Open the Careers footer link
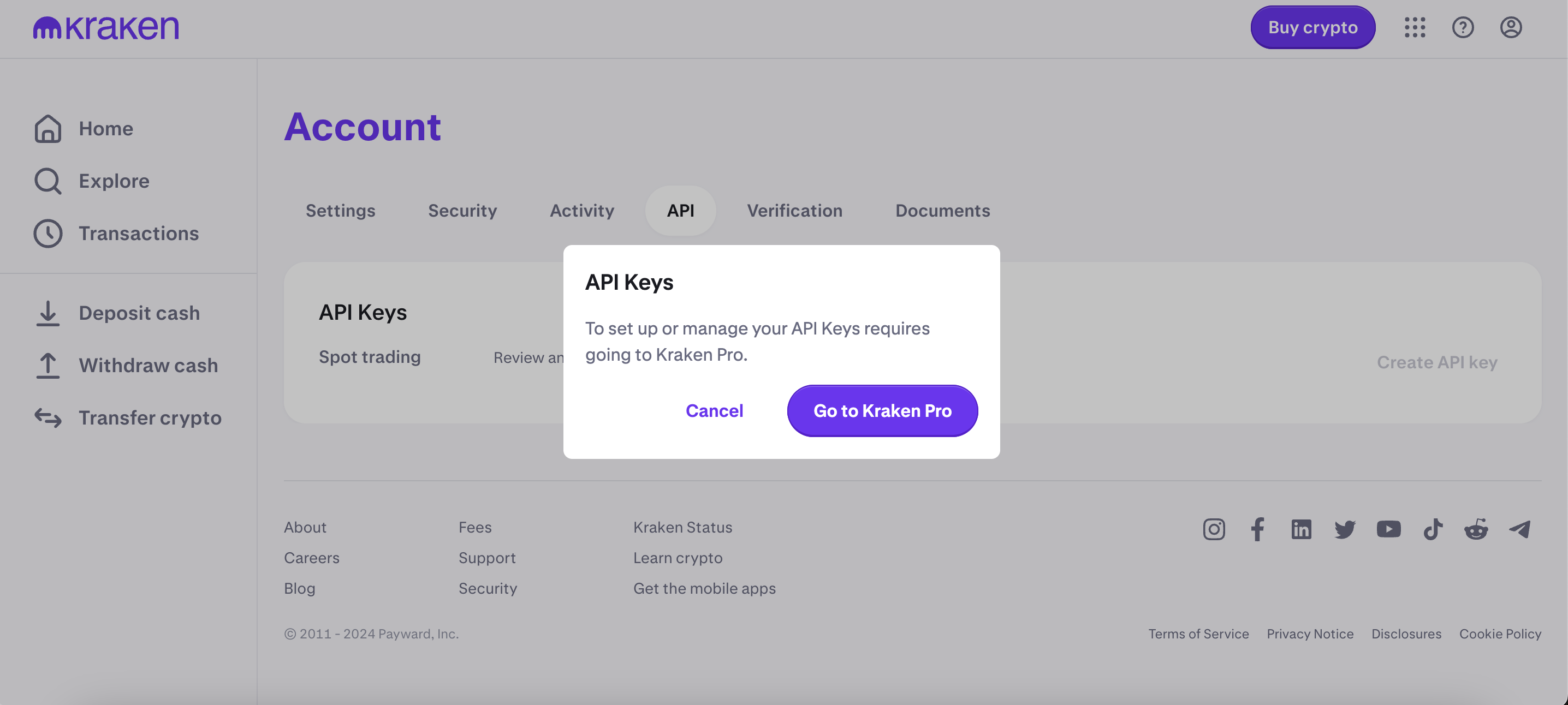 coord(312,557)
